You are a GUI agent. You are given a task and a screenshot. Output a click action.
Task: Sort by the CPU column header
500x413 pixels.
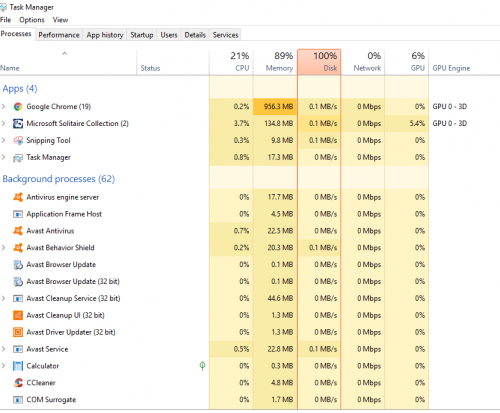pyautogui.click(x=231, y=62)
